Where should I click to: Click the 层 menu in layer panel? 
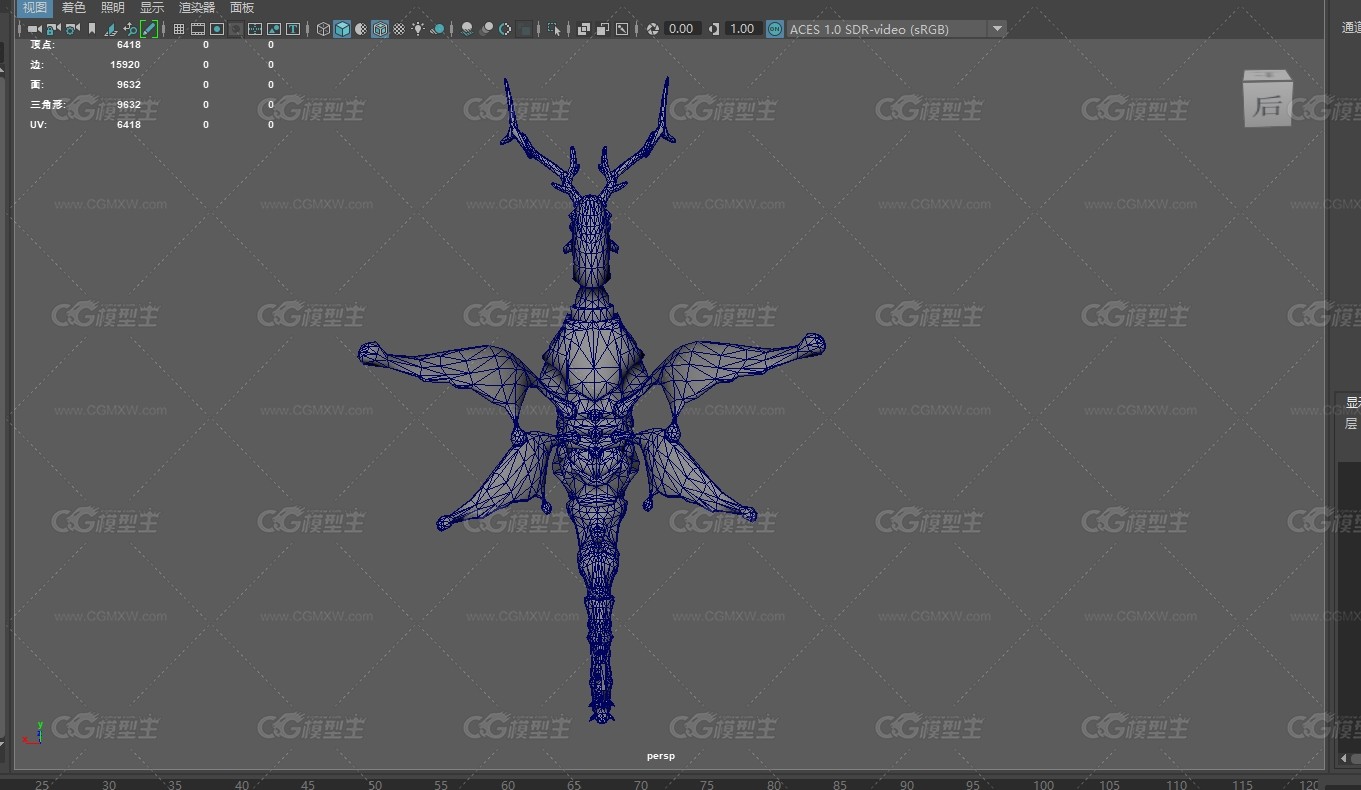[x=1351, y=424]
